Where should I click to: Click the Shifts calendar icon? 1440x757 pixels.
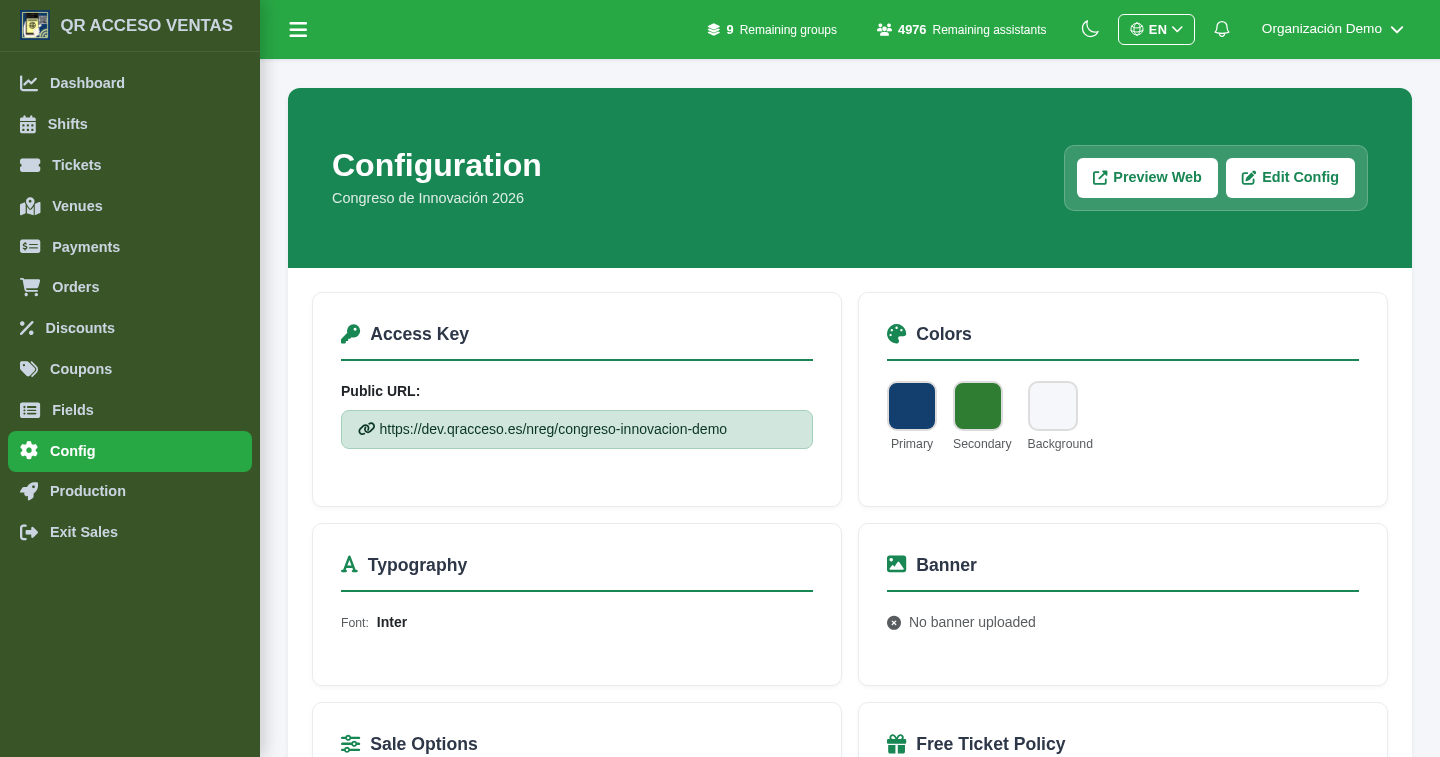[x=28, y=124]
